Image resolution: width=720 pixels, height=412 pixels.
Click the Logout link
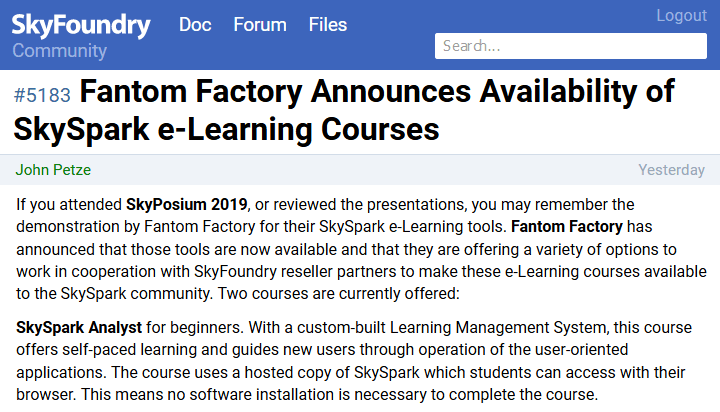(681, 15)
